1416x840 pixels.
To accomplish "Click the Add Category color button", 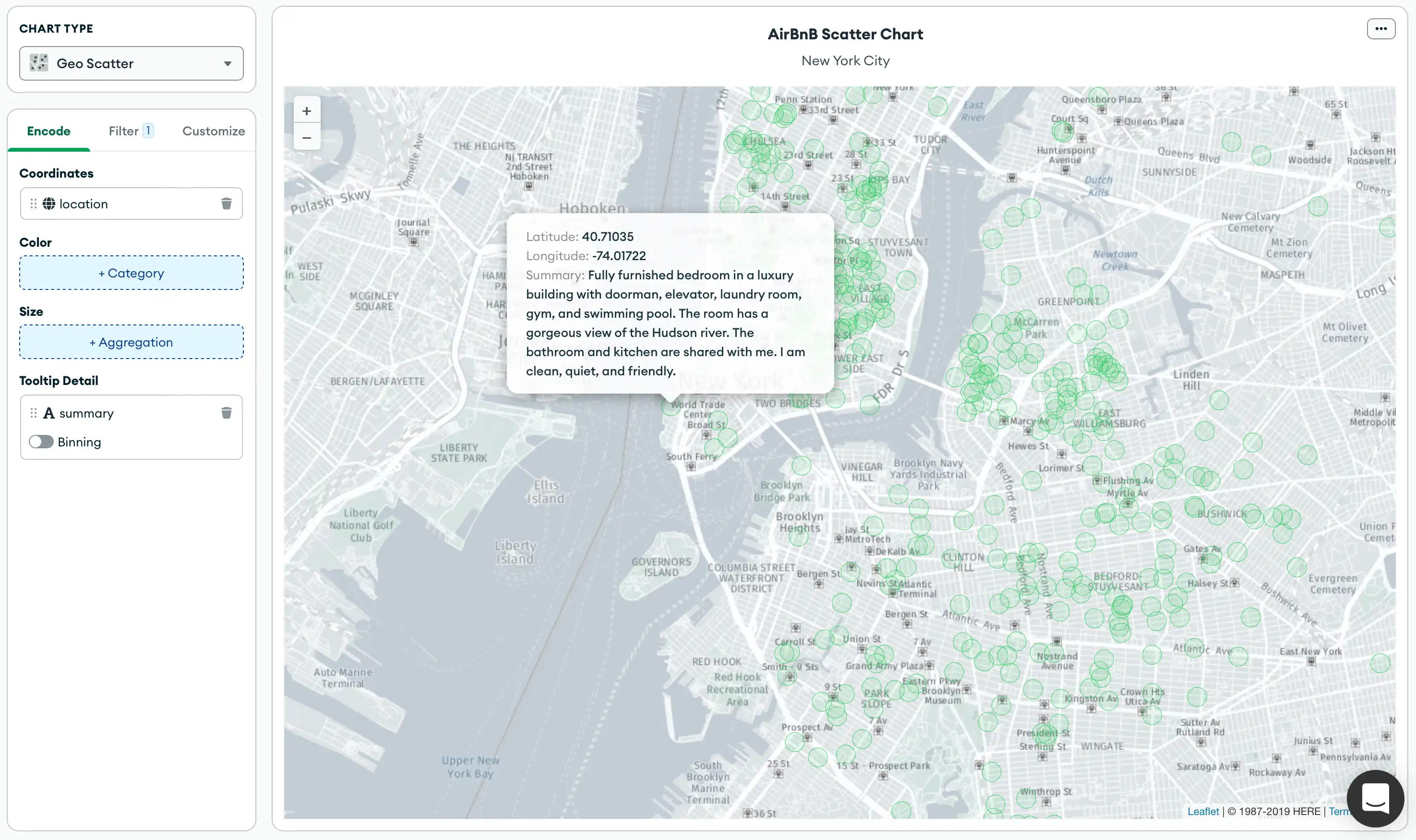I will [130, 272].
